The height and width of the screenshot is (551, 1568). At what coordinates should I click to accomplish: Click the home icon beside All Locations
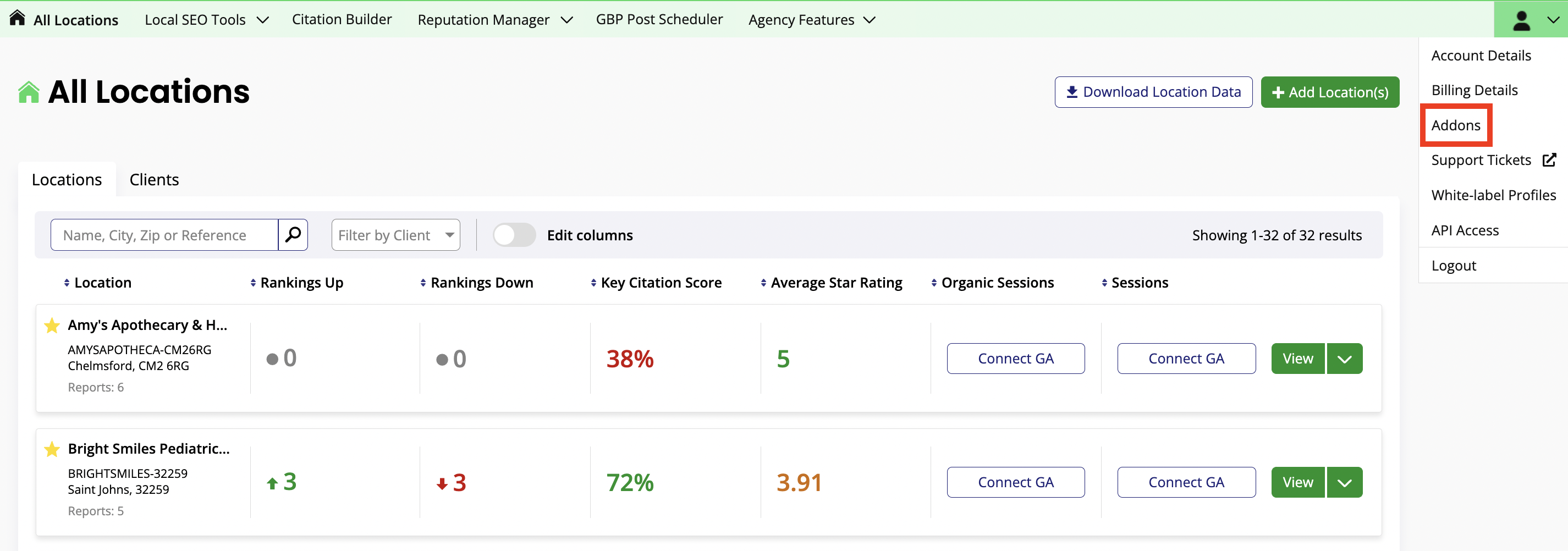[17, 18]
